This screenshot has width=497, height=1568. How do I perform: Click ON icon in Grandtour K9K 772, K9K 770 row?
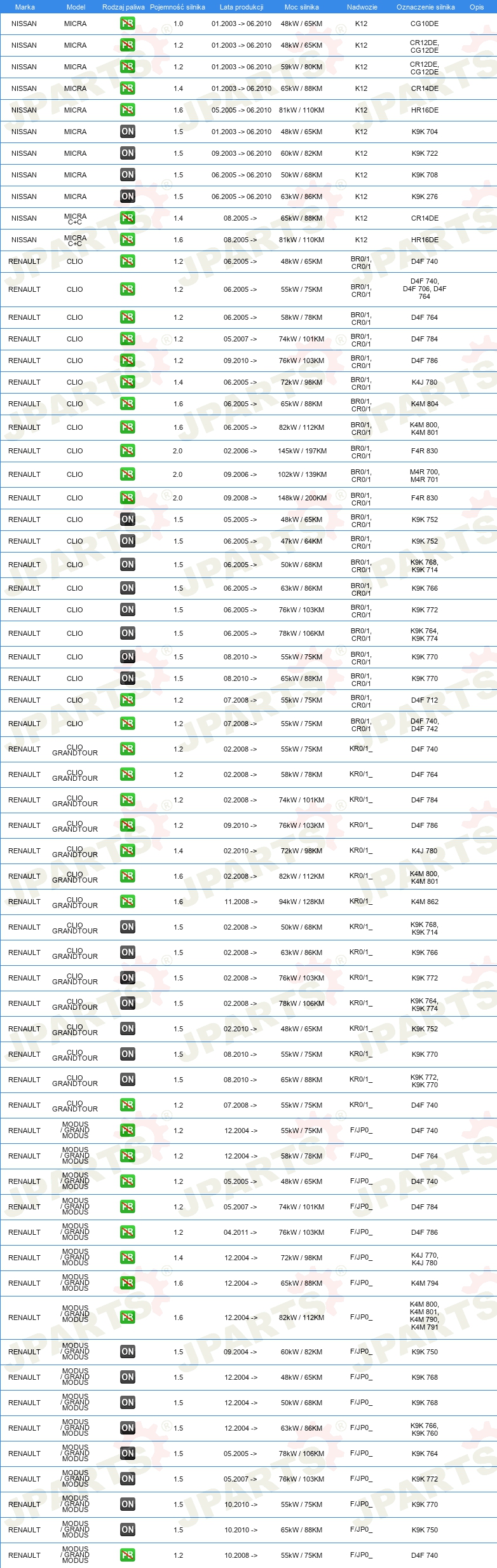[127, 1080]
